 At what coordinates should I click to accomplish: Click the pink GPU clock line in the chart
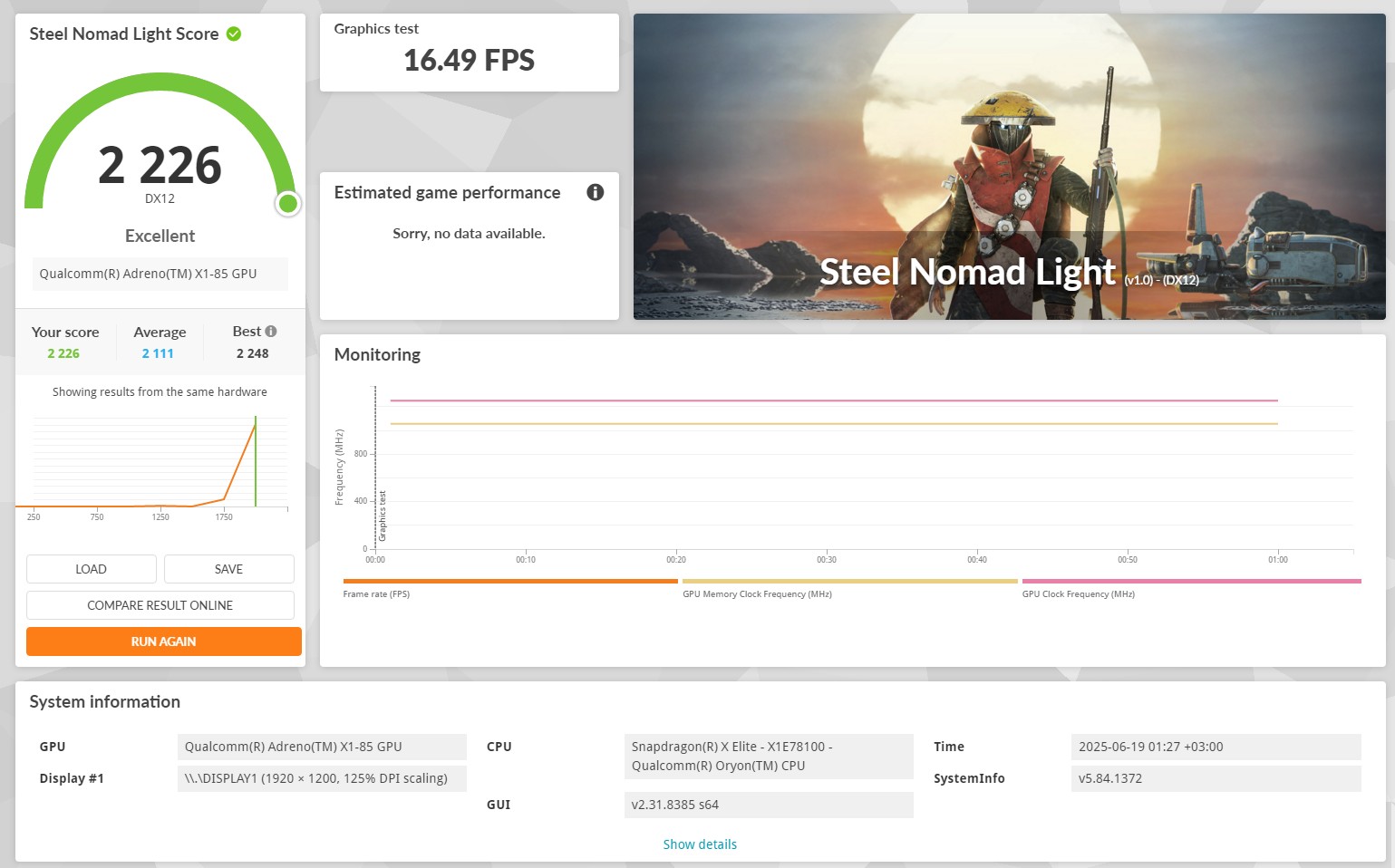[834, 400]
